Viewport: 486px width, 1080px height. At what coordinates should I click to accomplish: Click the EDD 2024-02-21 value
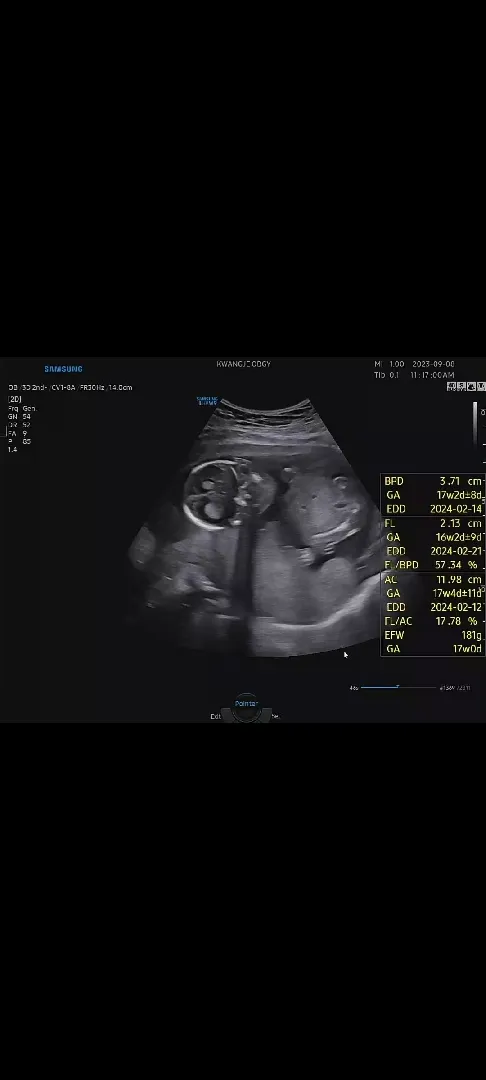point(433,551)
